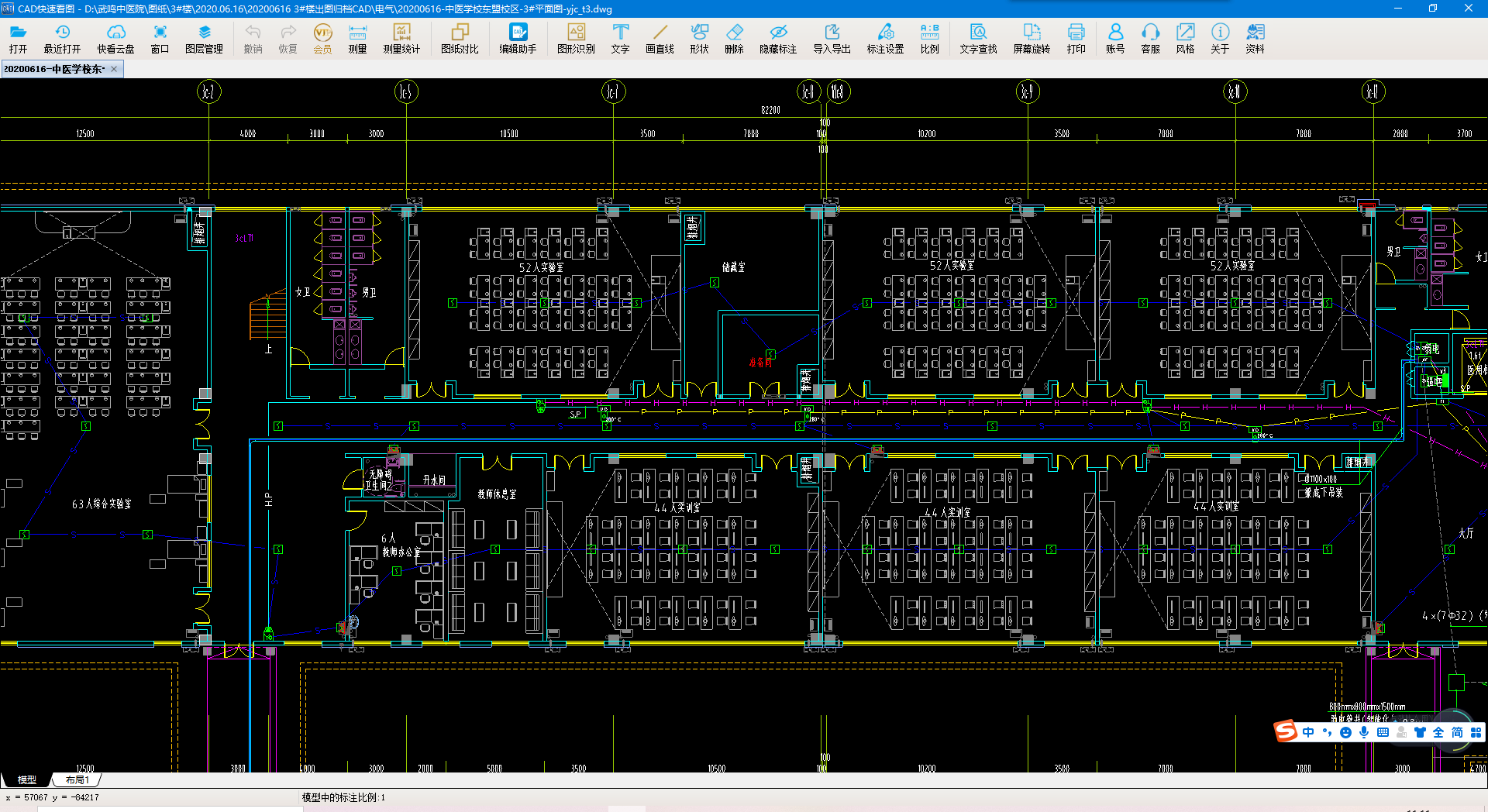Screen dimensions: 1488x812
Task: Toggle full-width mode via 全 button
Action: [1438, 732]
